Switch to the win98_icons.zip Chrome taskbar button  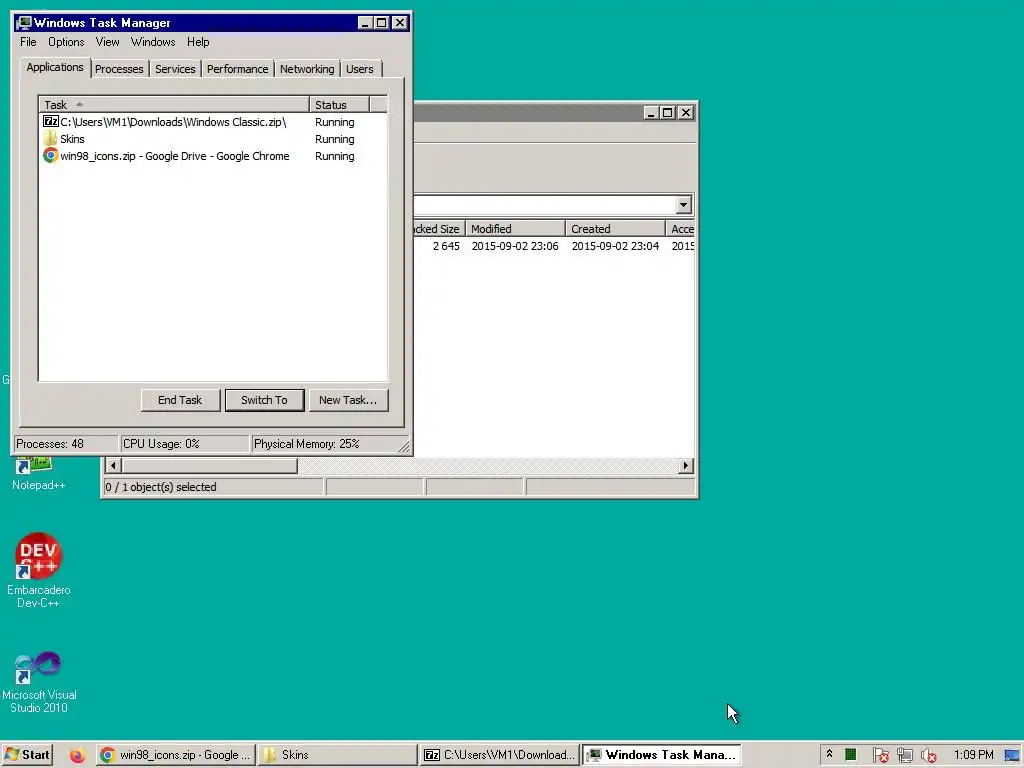[x=175, y=755]
